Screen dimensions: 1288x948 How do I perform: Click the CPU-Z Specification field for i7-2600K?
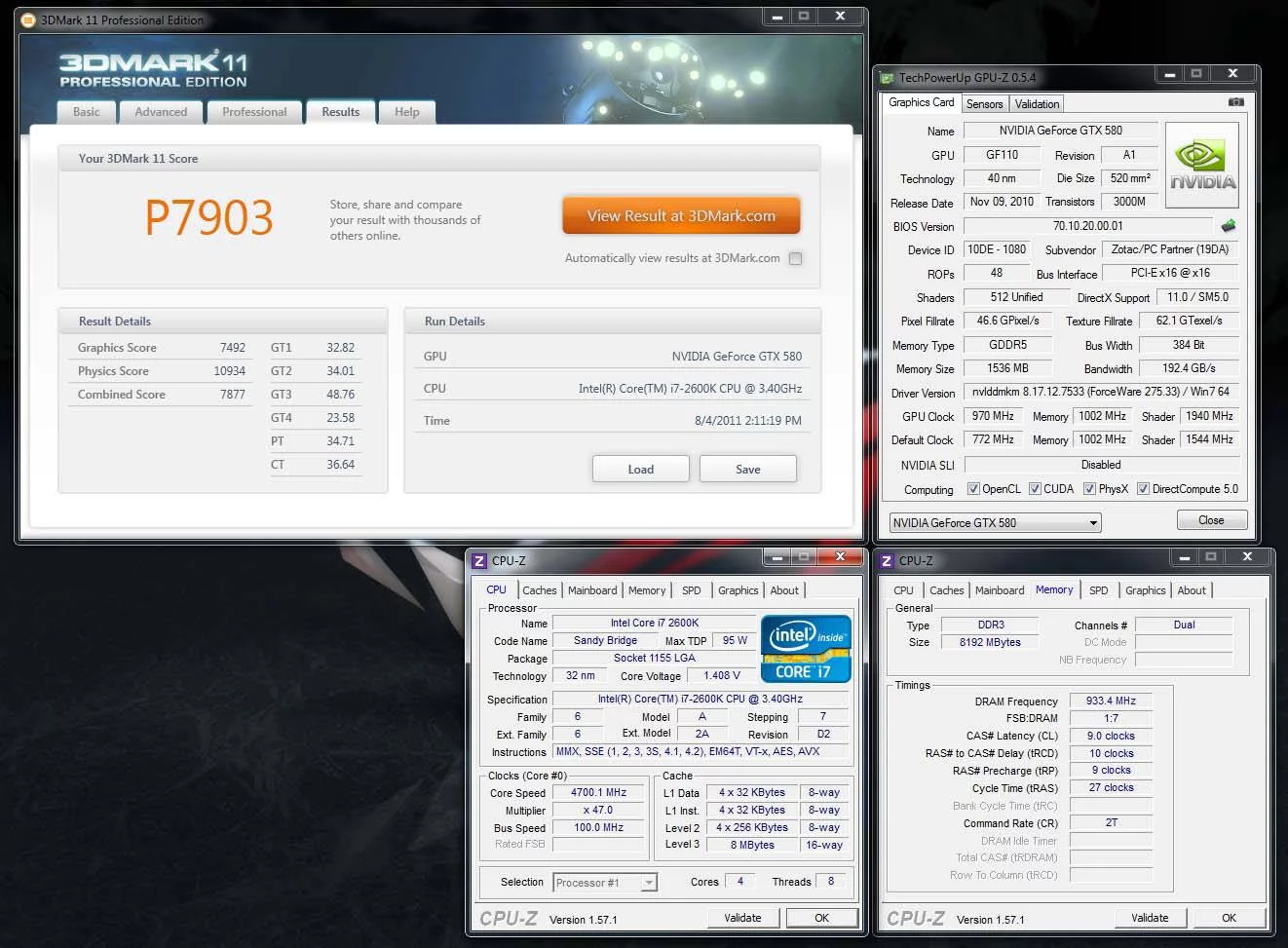(700, 699)
